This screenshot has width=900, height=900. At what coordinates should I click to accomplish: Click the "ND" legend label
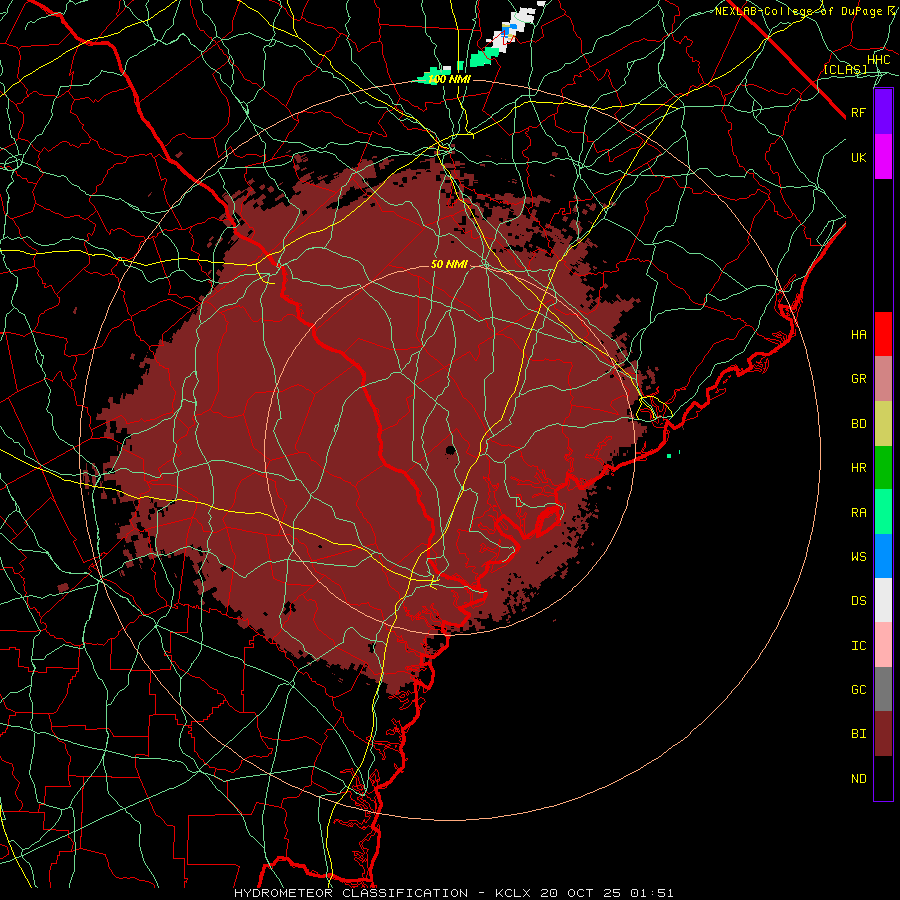[x=859, y=778]
